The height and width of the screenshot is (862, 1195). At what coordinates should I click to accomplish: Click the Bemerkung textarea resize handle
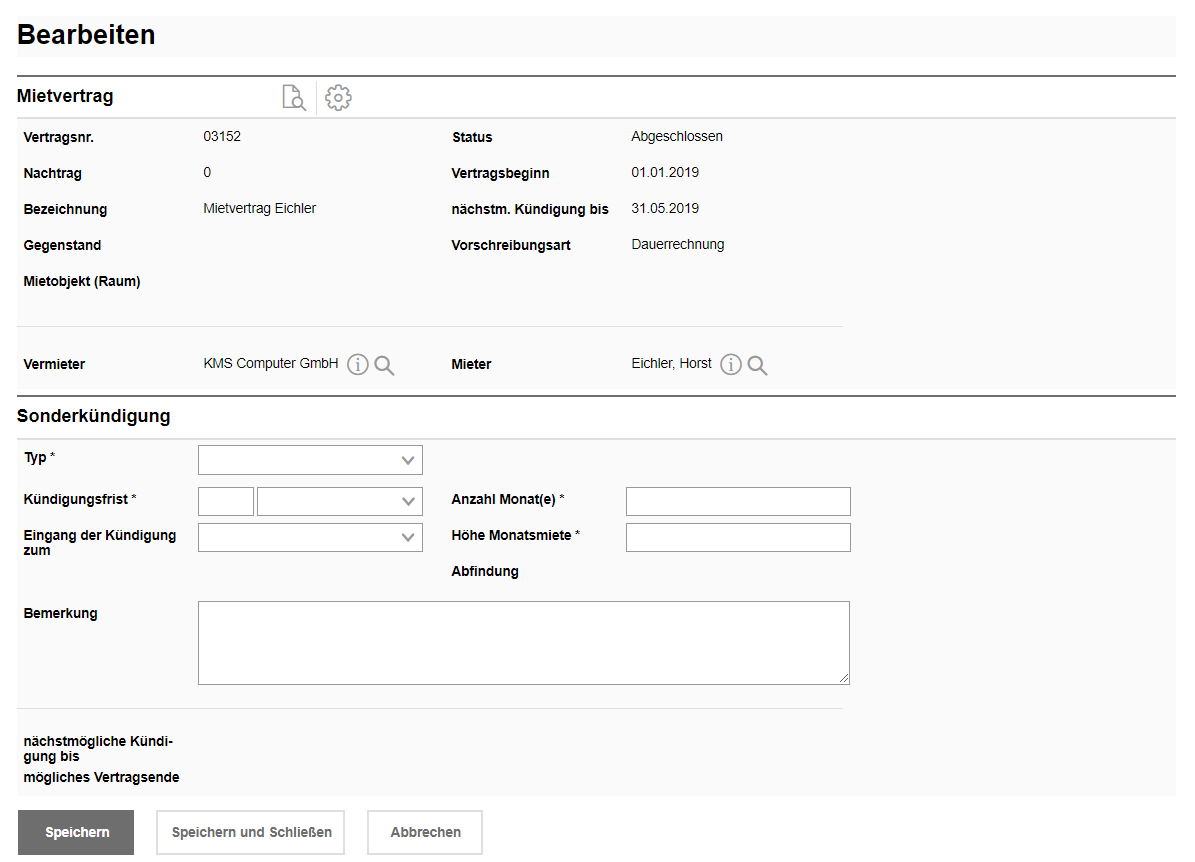click(844, 679)
